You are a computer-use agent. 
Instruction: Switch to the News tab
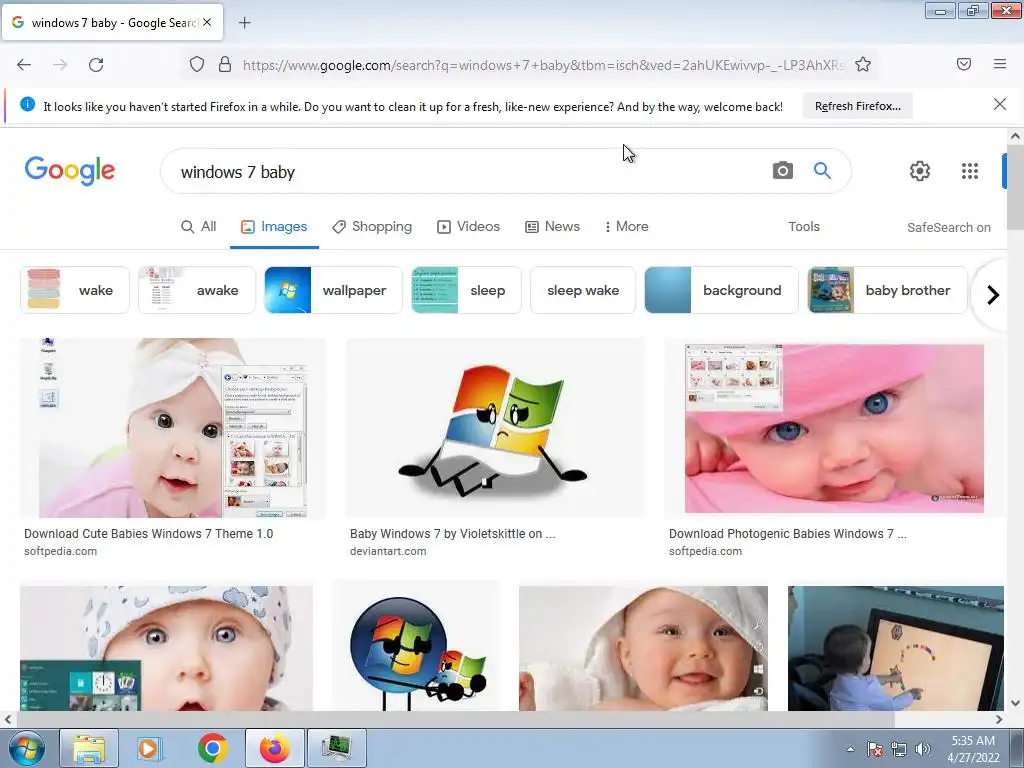click(552, 227)
